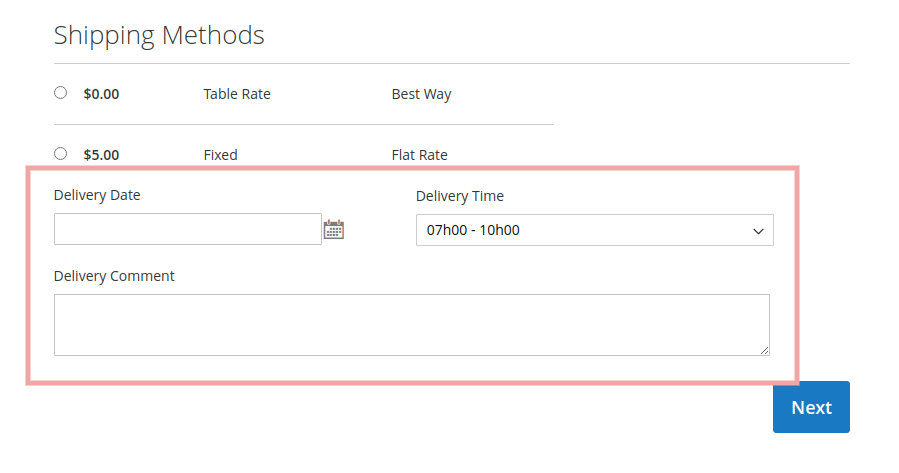Click the "Delivery Date" field label
Image resolution: width=899 pixels, height=473 pixels.
pyautogui.click(x=97, y=195)
